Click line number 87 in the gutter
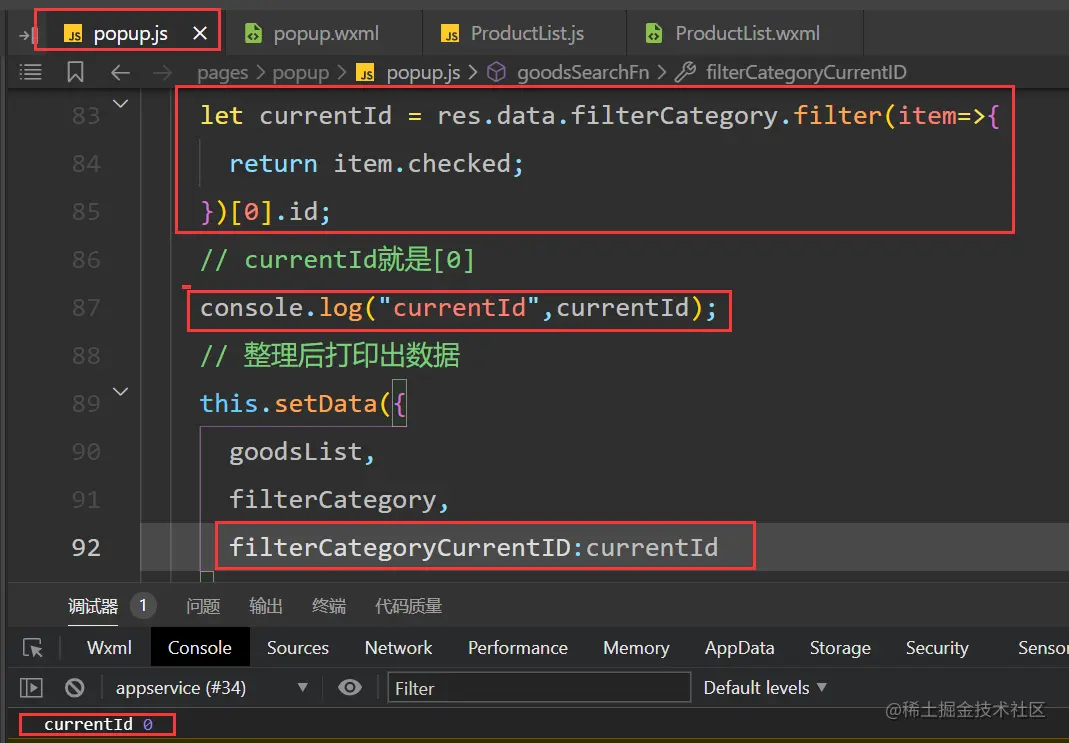The height and width of the screenshot is (743, 1069). [86, 308]
